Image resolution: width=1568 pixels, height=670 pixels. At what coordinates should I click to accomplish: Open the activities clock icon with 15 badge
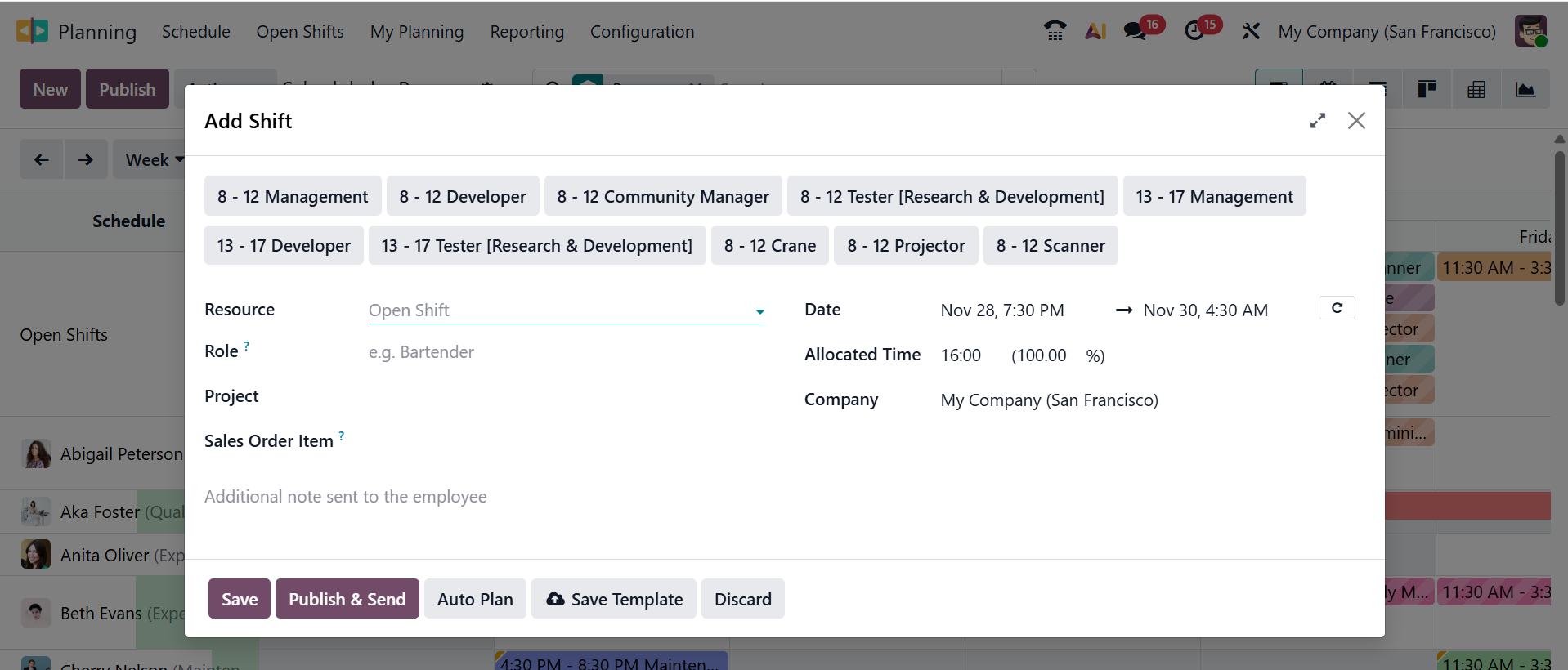pyautogui.click(x=1194, y=31)
